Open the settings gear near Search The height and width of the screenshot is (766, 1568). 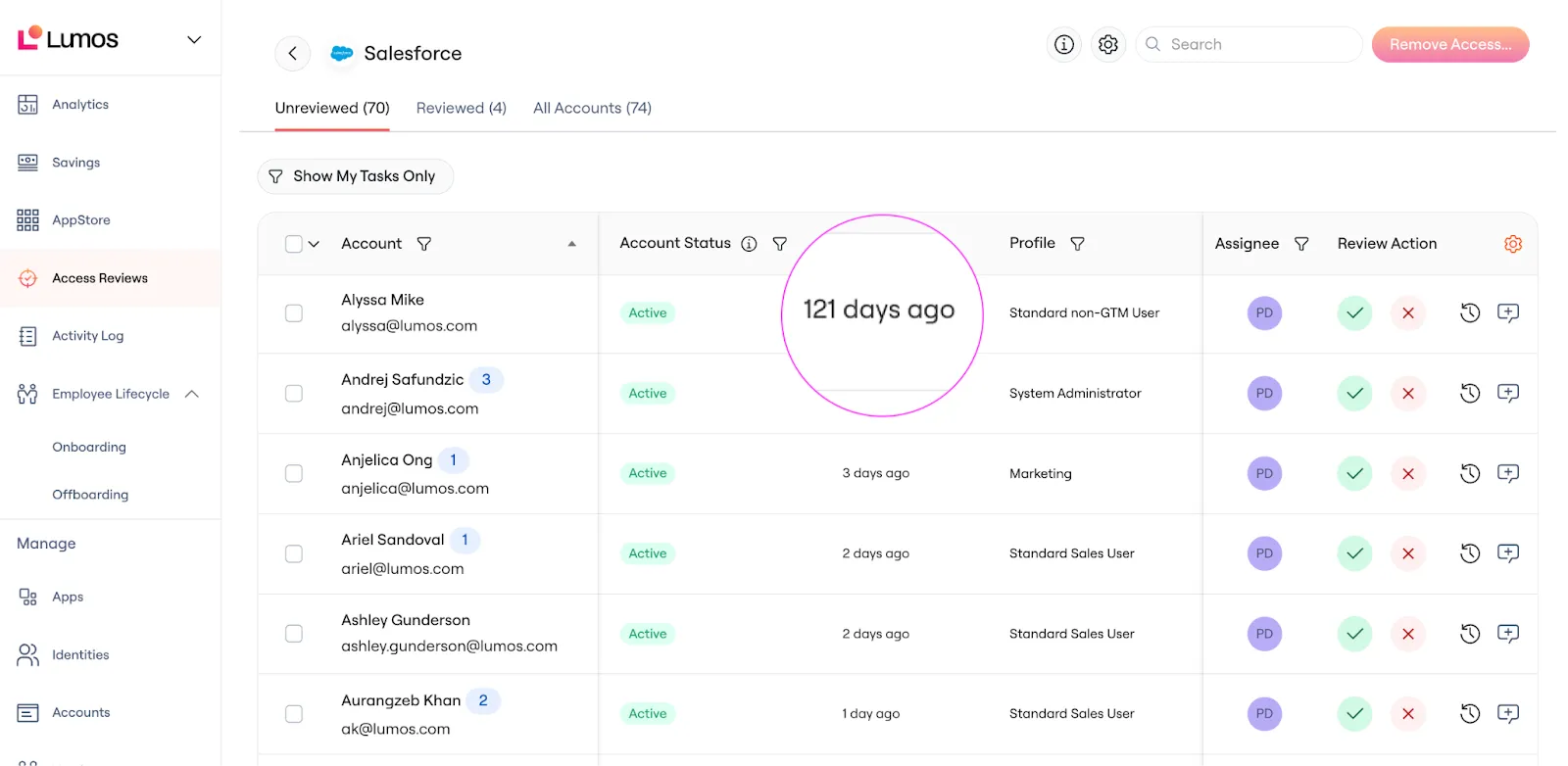(x=1108, y=44)
